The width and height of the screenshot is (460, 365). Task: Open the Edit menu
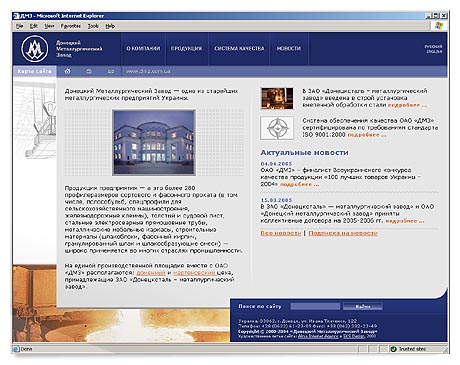34,26
